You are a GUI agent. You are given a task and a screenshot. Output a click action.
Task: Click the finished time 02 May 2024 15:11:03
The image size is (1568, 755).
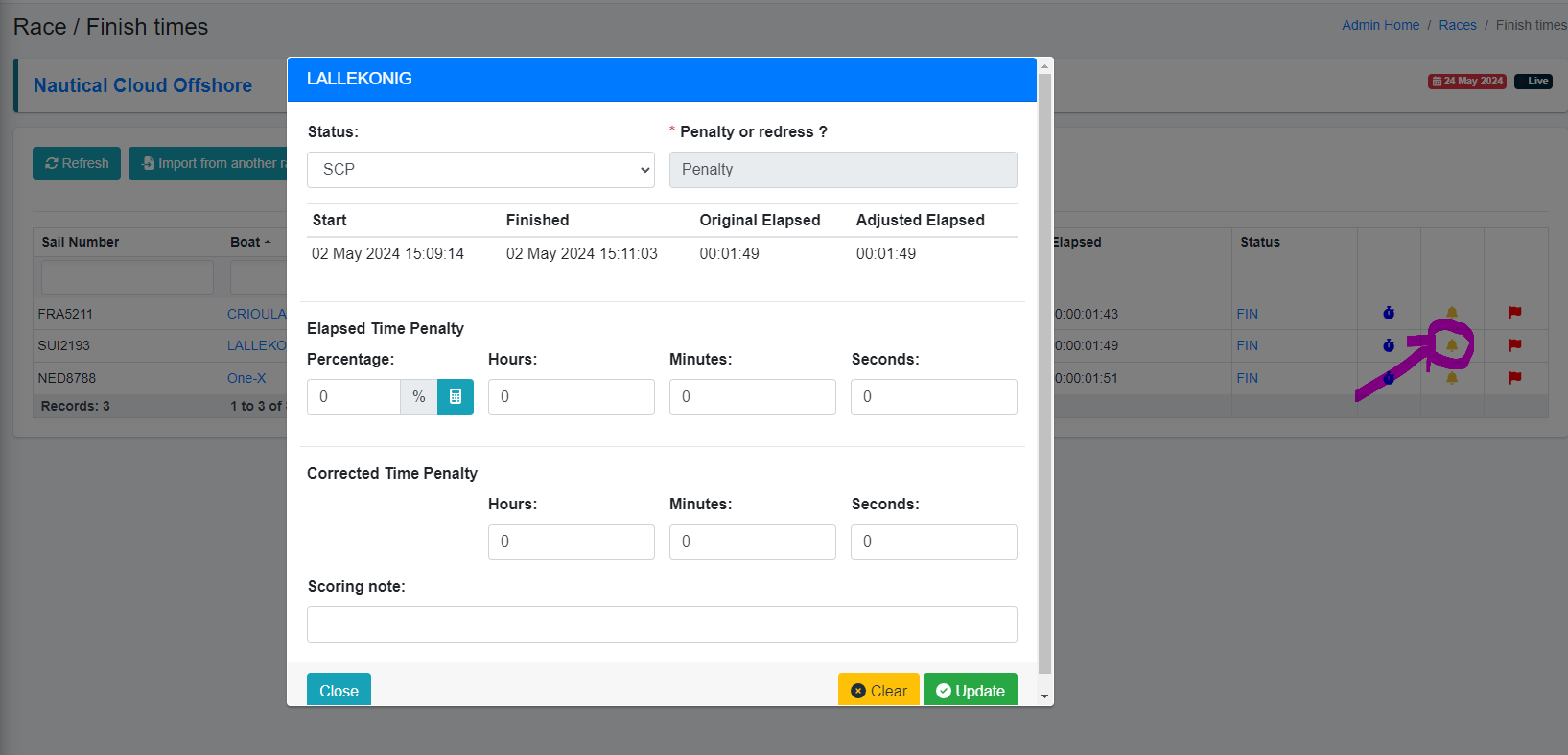582,253
